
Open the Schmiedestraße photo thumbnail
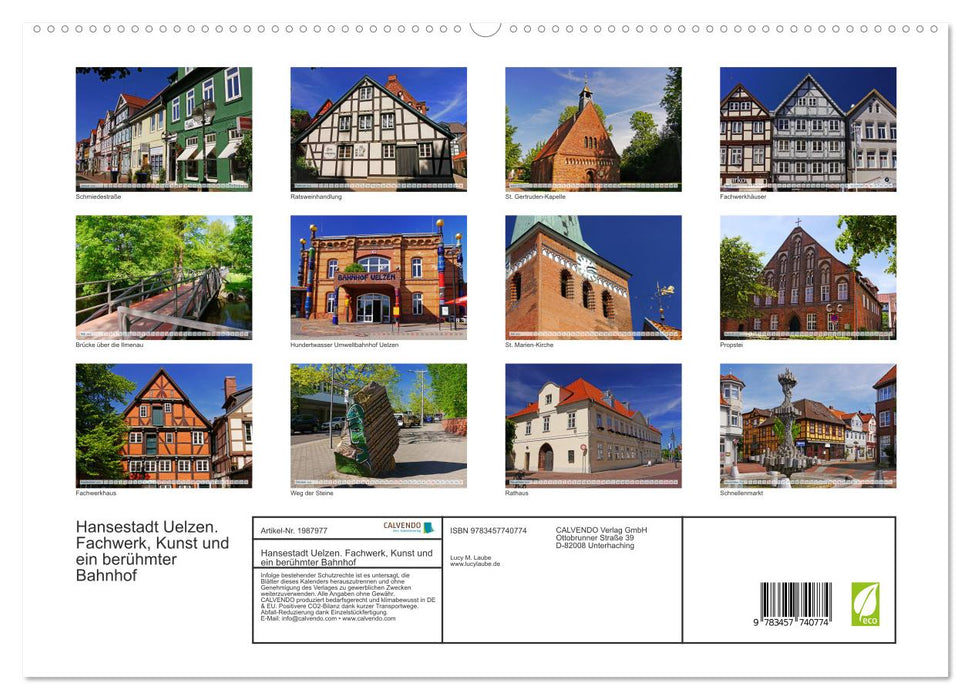click(x=163, y=129)
